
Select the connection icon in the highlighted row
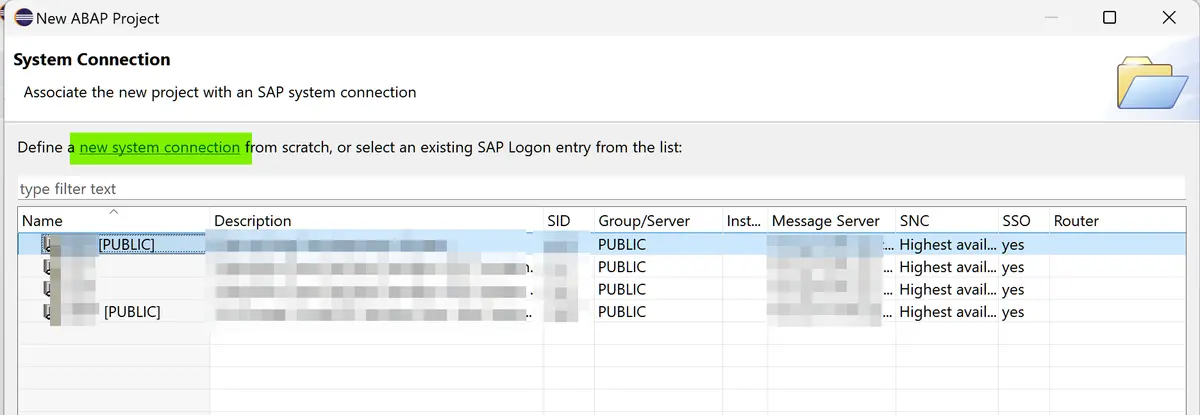[47, 244]
